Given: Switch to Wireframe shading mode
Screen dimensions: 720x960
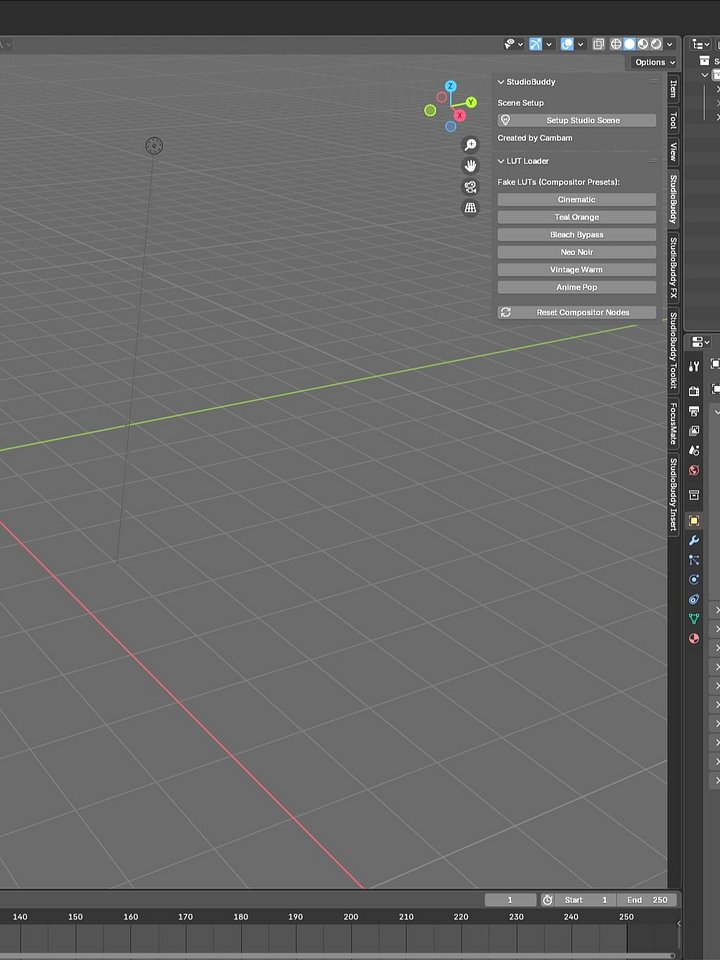Looking at the screenshot, I should [x=616, y=44].
